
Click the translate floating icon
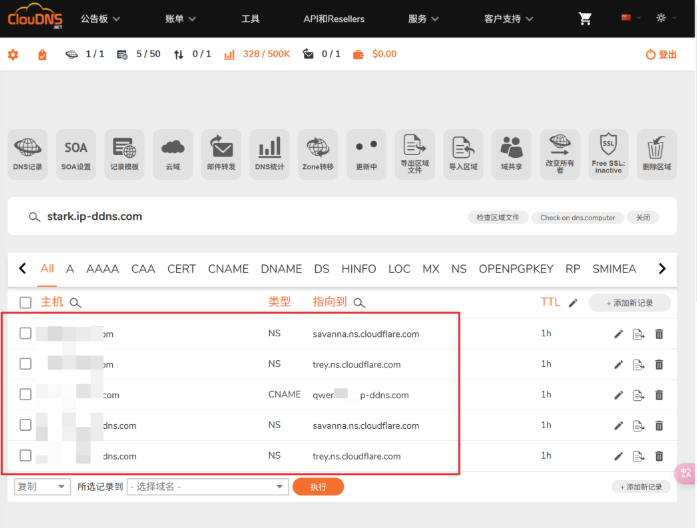(685, 473)
